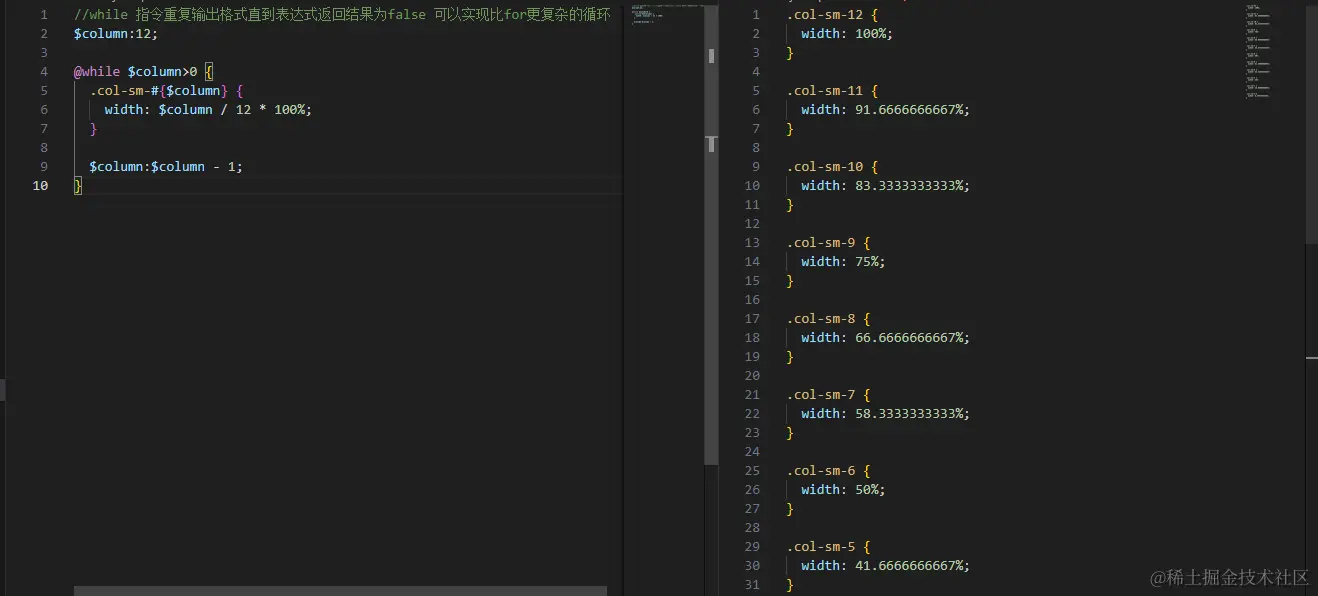Viewport: 1318px width, 596px height.
Task: Click the left editor's minimap preview
Action: coord(665,14)
